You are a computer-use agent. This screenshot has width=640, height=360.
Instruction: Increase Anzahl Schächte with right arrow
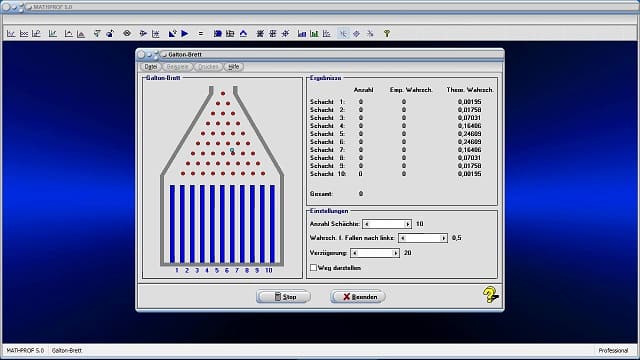click(x=407, y=224)
